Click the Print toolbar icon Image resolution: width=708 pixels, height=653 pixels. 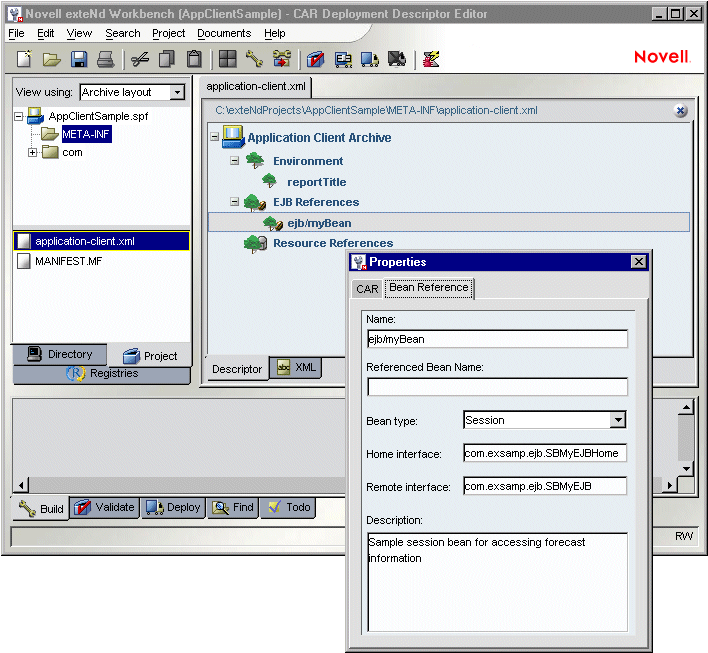click(106, 59)
